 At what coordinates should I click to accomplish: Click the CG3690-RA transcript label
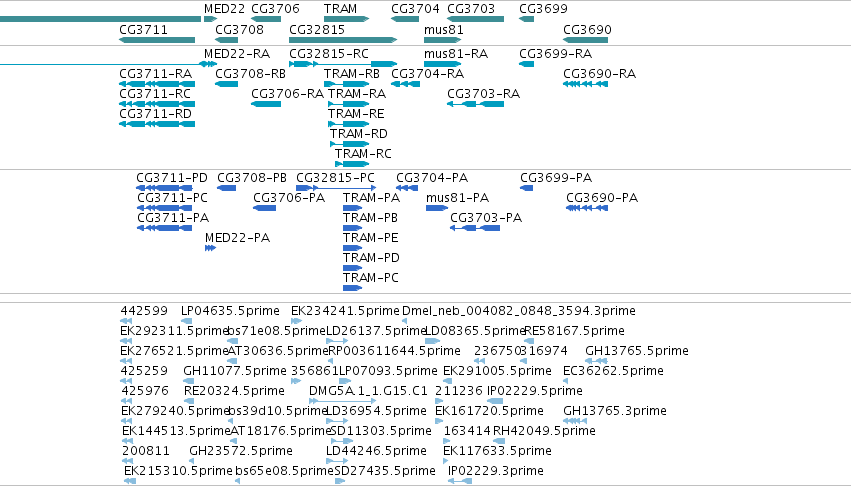coord(599,74)
